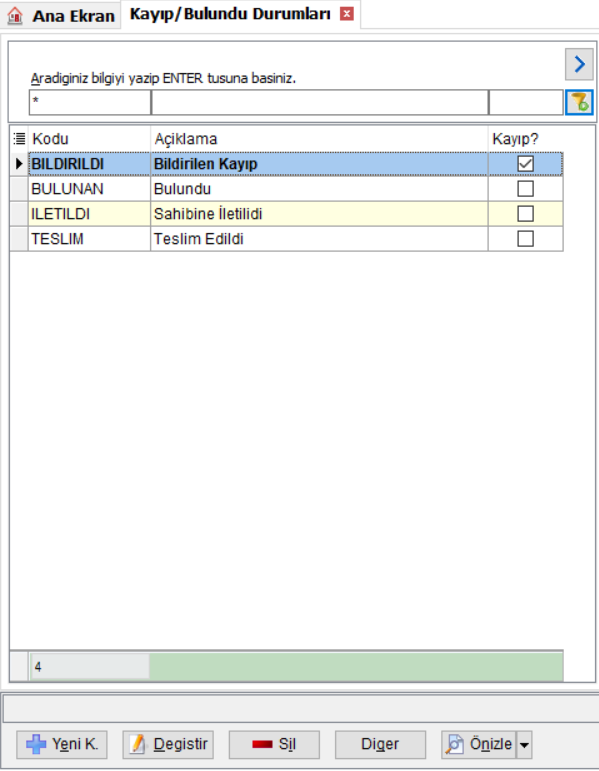Viewport: 599px width, 771px height.
Task: Click the Degistir button with pencil icon
Action: tap(168, 744)
